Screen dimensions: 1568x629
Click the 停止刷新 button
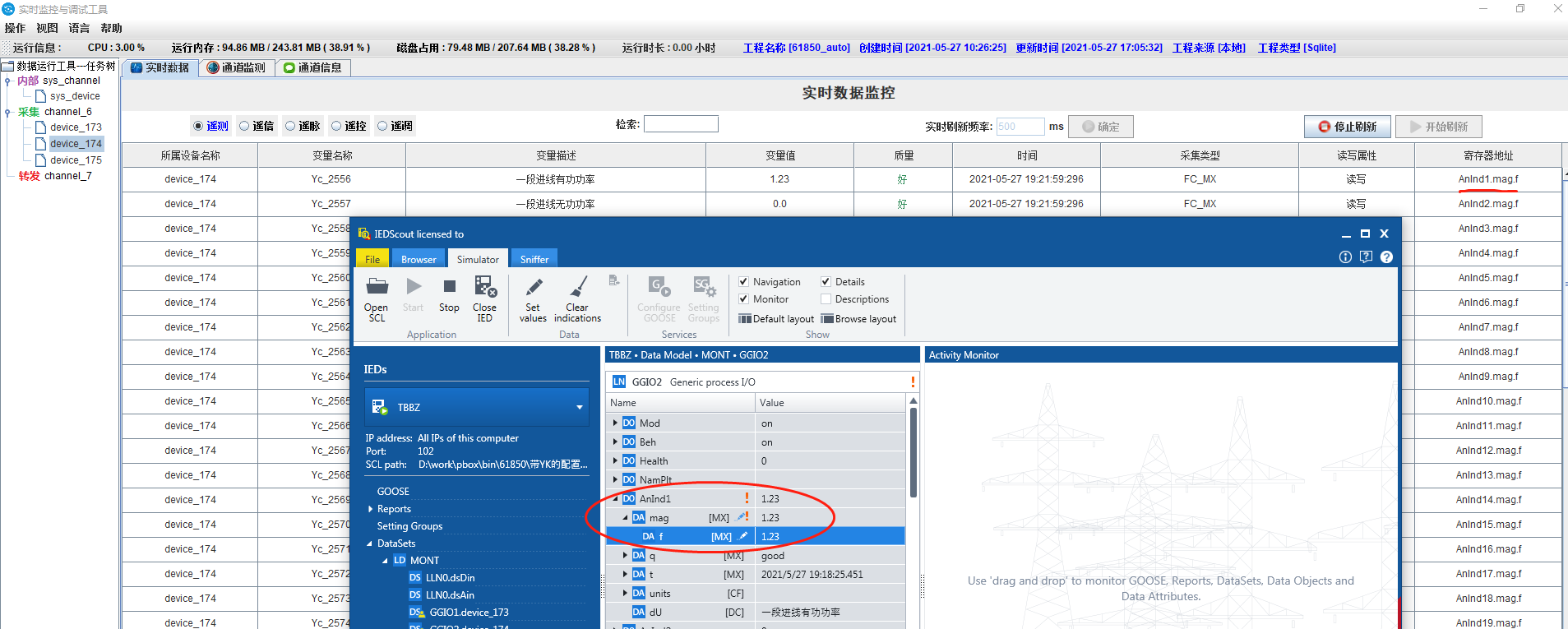pos(1346,127)
